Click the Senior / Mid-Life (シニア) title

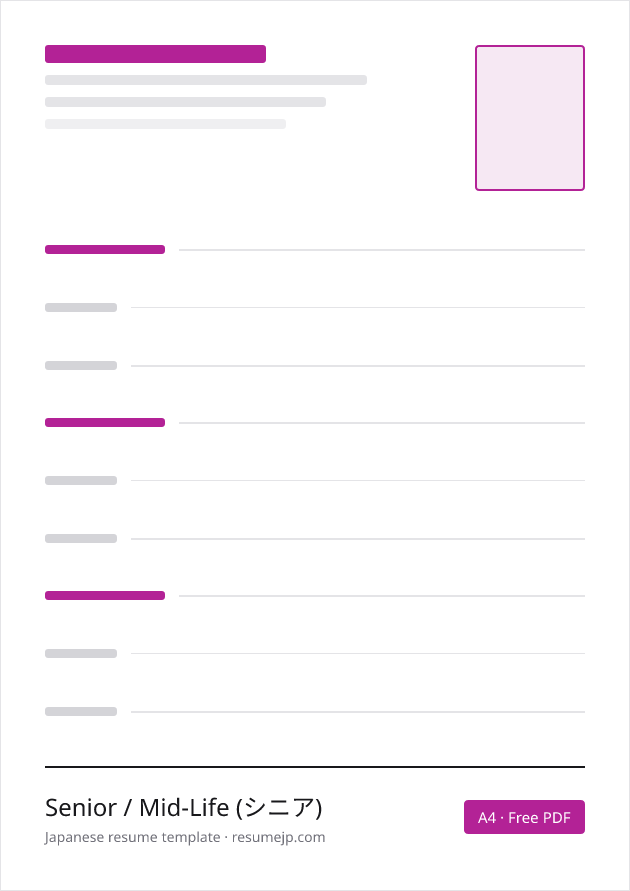tap(183, 807)
